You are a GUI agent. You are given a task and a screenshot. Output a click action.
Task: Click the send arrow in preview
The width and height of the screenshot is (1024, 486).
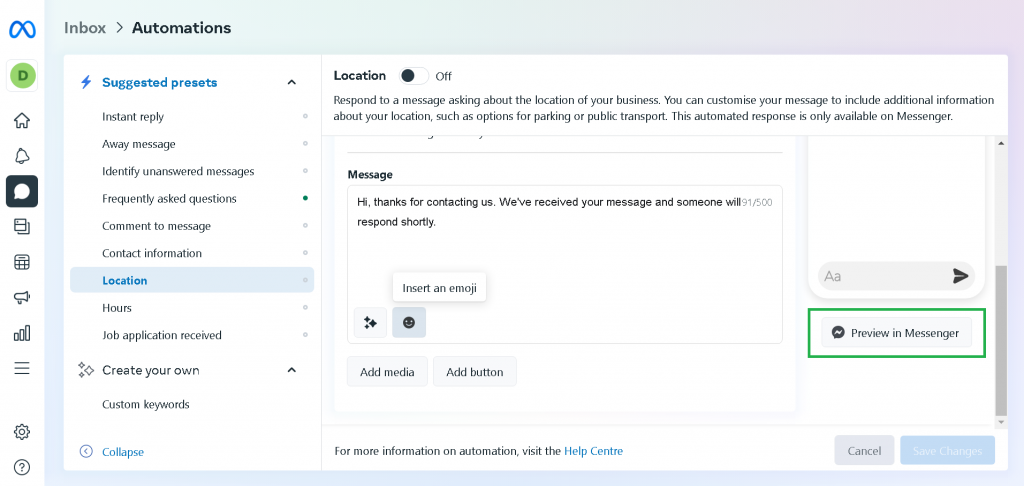point(960,276)
